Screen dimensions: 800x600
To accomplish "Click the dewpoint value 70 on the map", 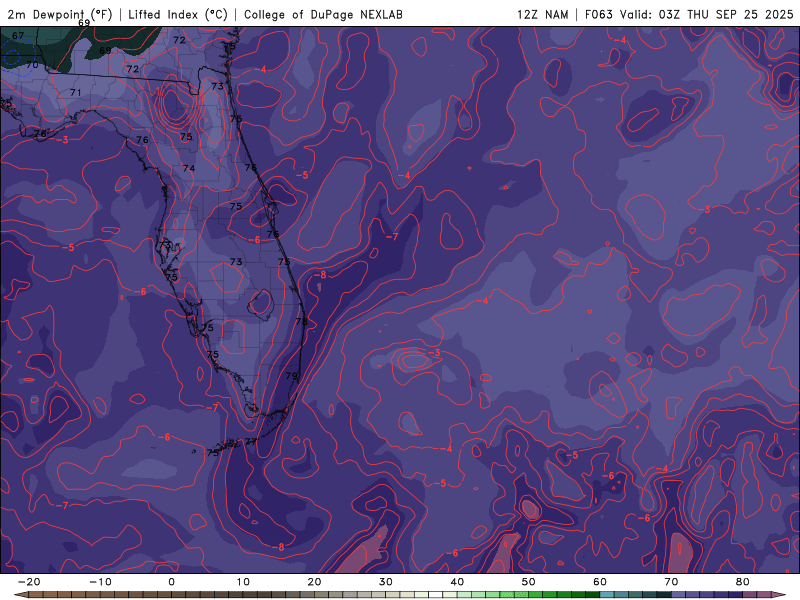I will tap(32, 65).
